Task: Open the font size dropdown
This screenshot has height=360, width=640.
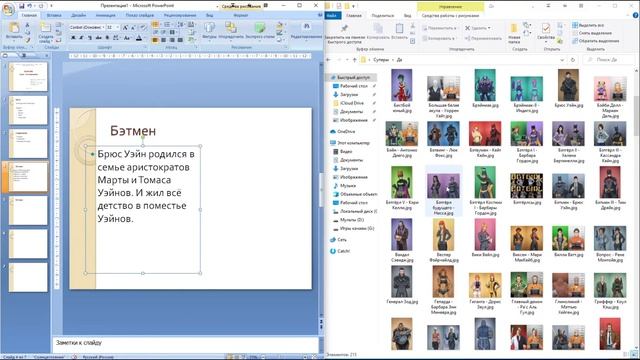Action: [x=118, y=27]
